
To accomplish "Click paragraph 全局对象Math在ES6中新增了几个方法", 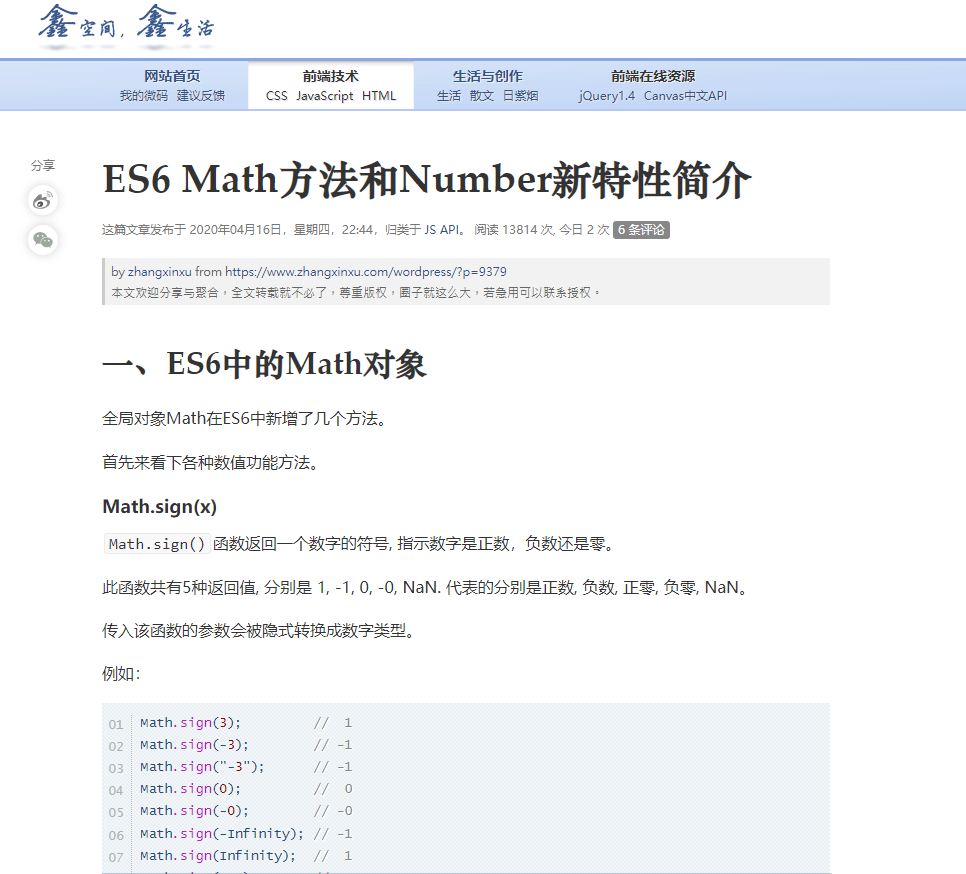I will click(x=244, y=419).
